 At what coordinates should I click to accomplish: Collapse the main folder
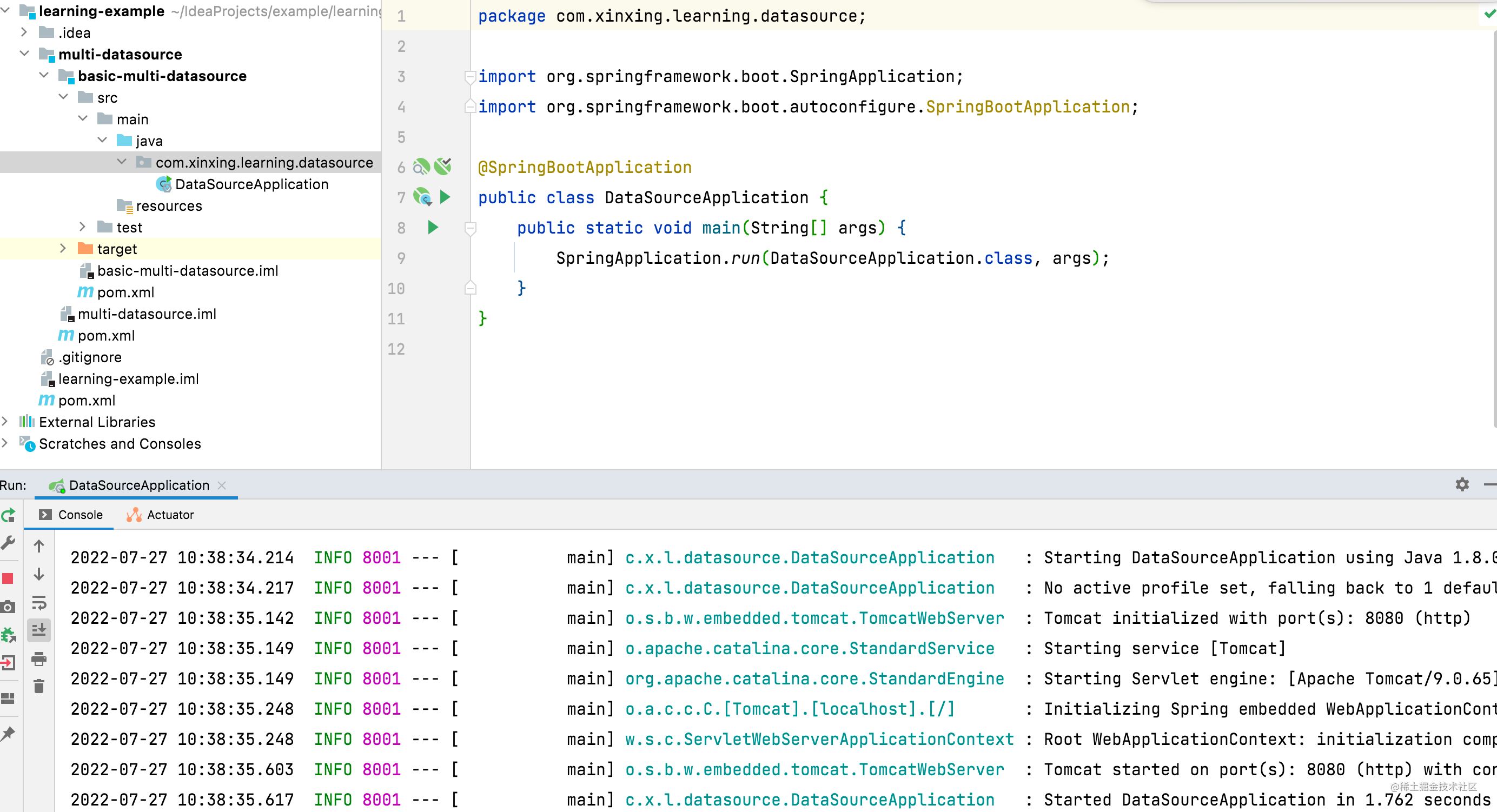(x=83, y=118)
